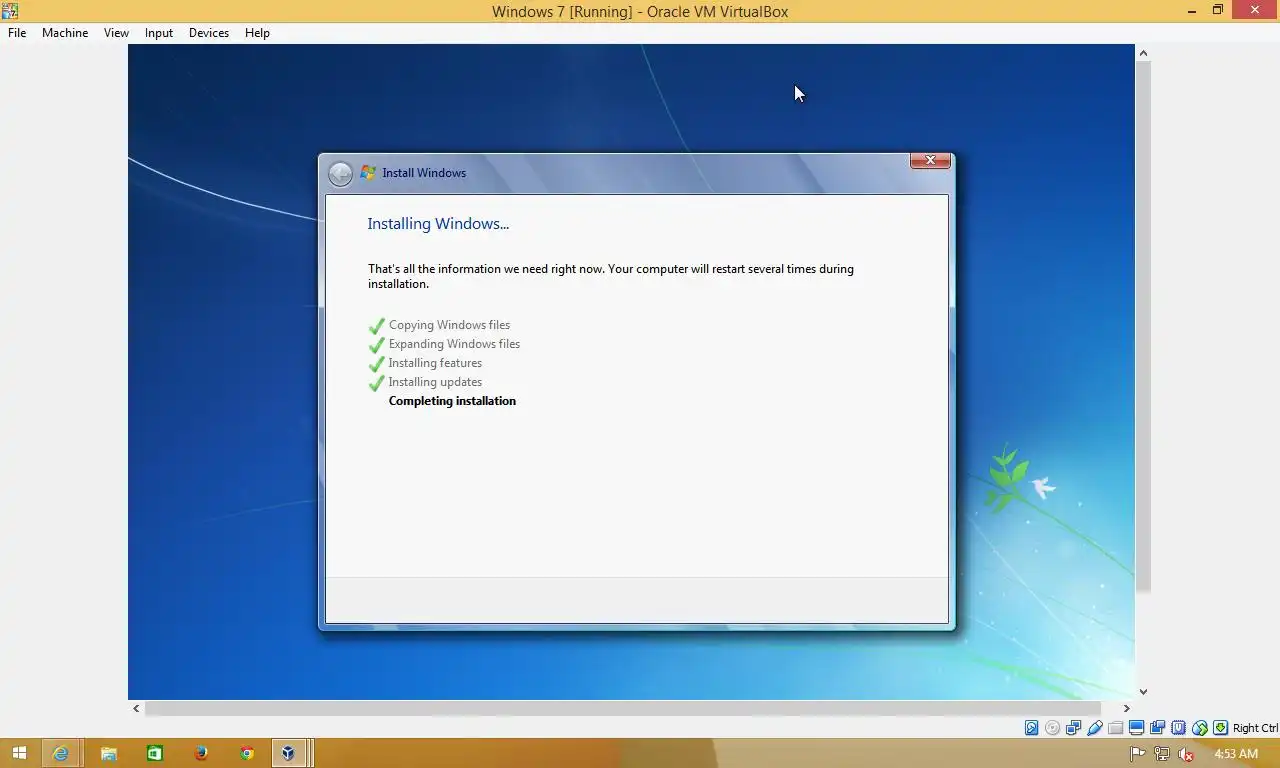Click the shared folders status icon
The height and width of the screenshot is (768, 1280).
tap(1115, 728)
